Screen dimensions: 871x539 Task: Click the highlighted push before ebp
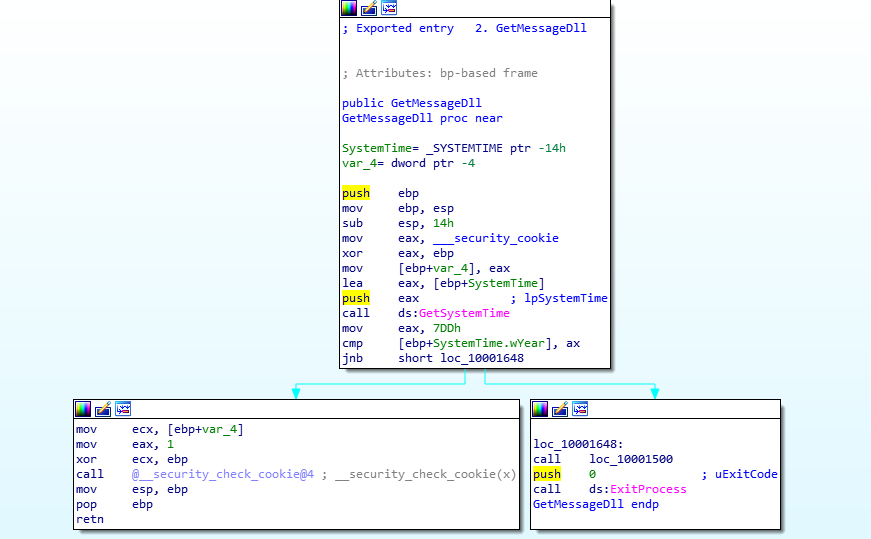355,193
